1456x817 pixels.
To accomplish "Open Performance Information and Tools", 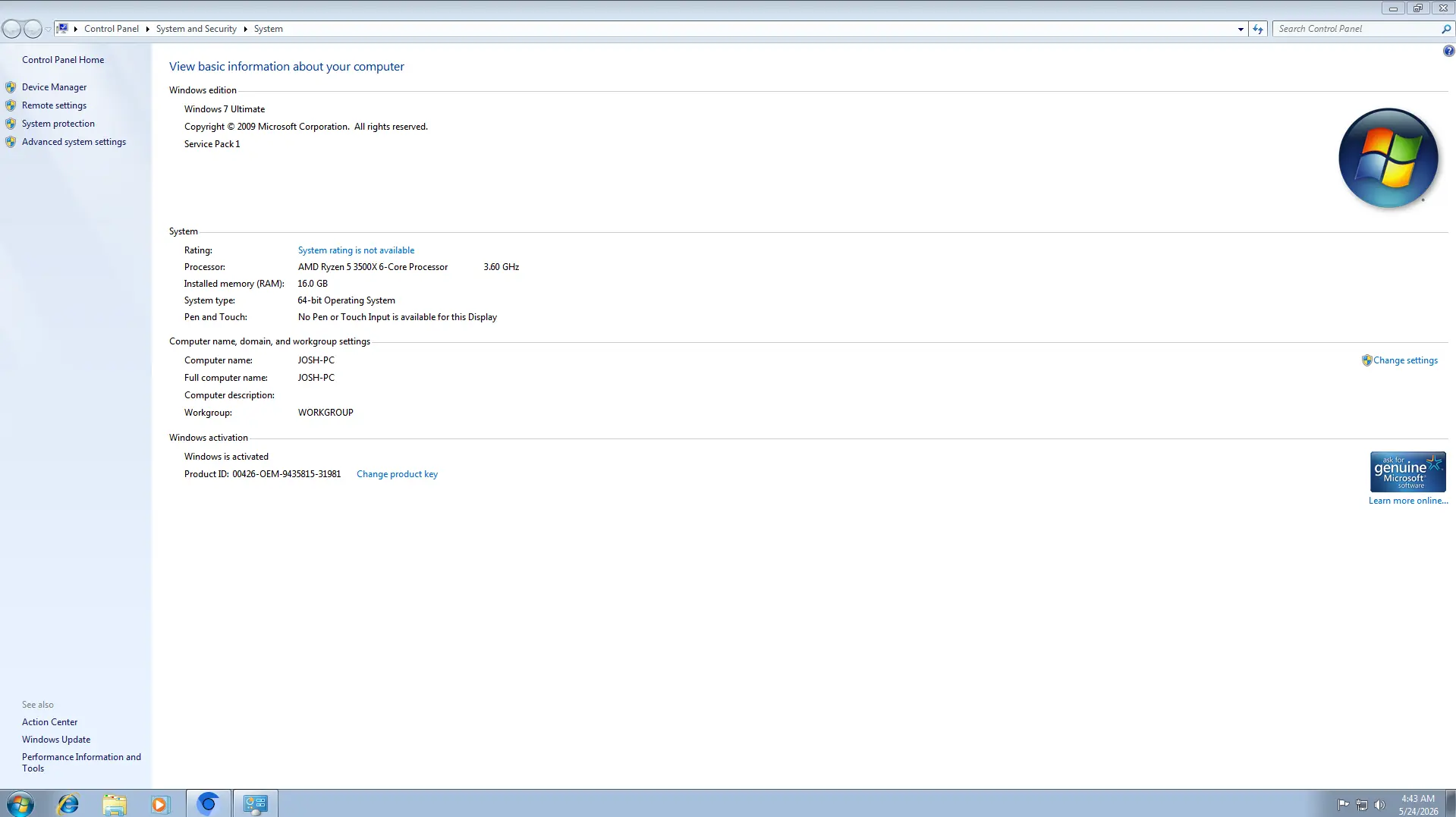I will (81, 762).
